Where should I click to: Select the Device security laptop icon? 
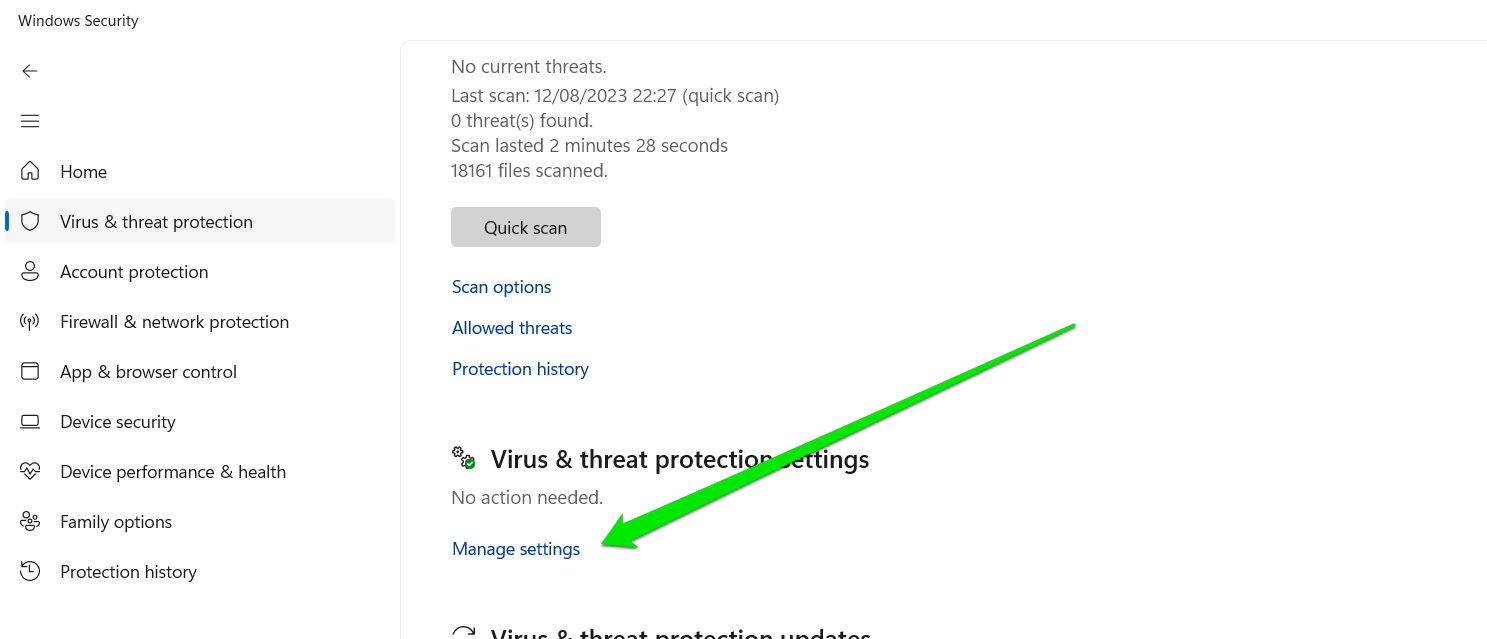(x=30, y=421)
